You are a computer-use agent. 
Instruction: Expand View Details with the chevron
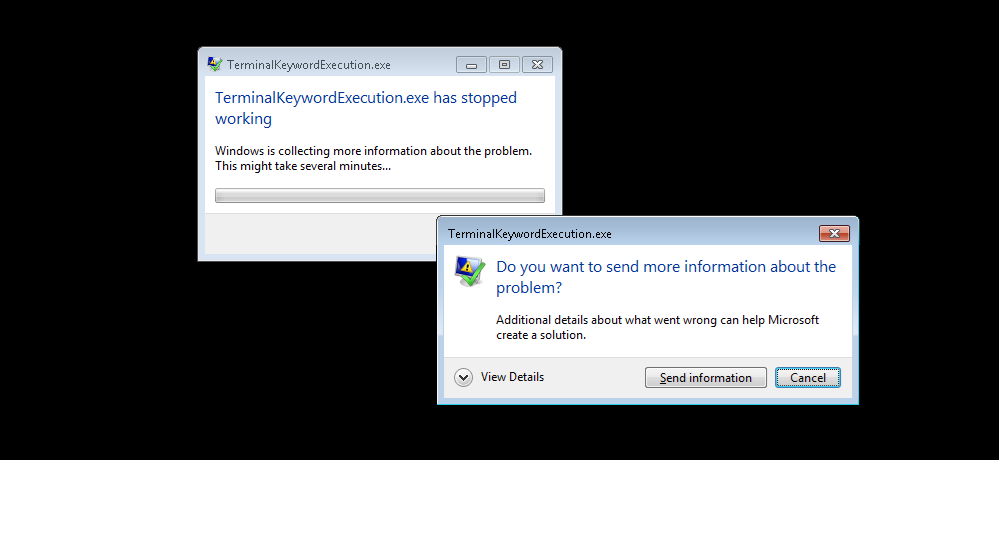tap(463, 378)
